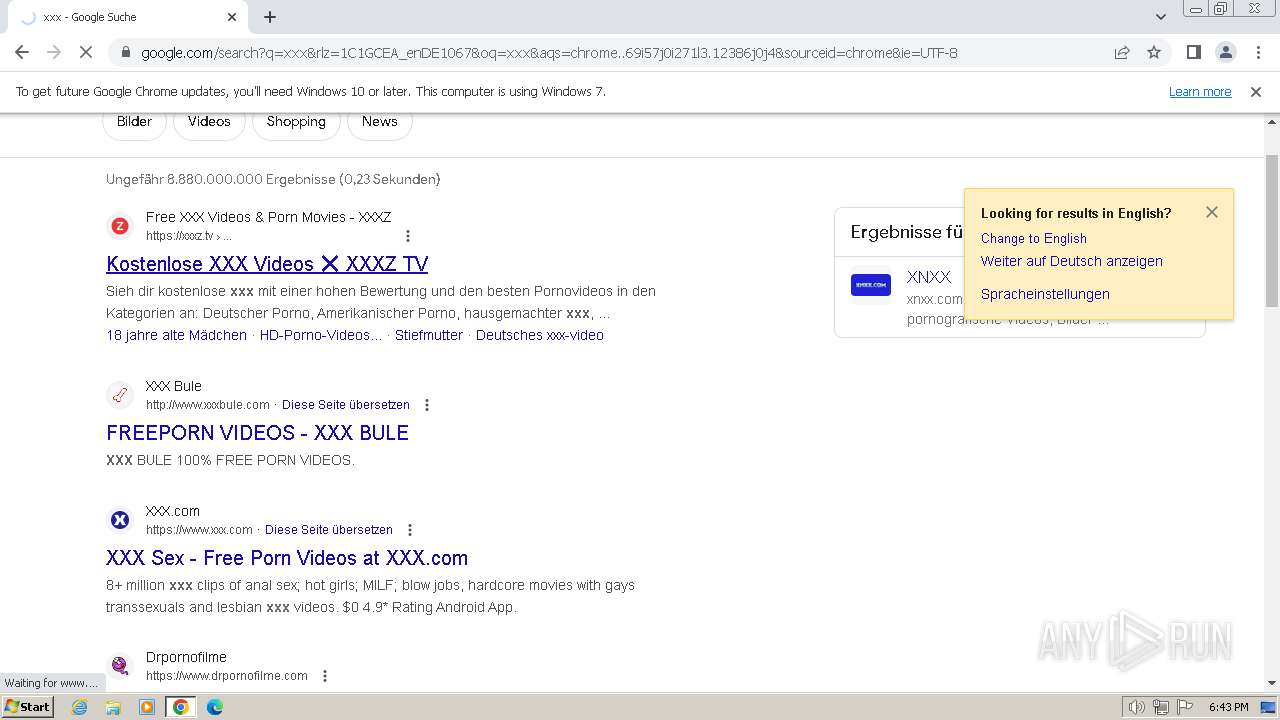Switch to the Bilder filter
Viewport: 1280px width, 720px height.
[x=134, y=122]
